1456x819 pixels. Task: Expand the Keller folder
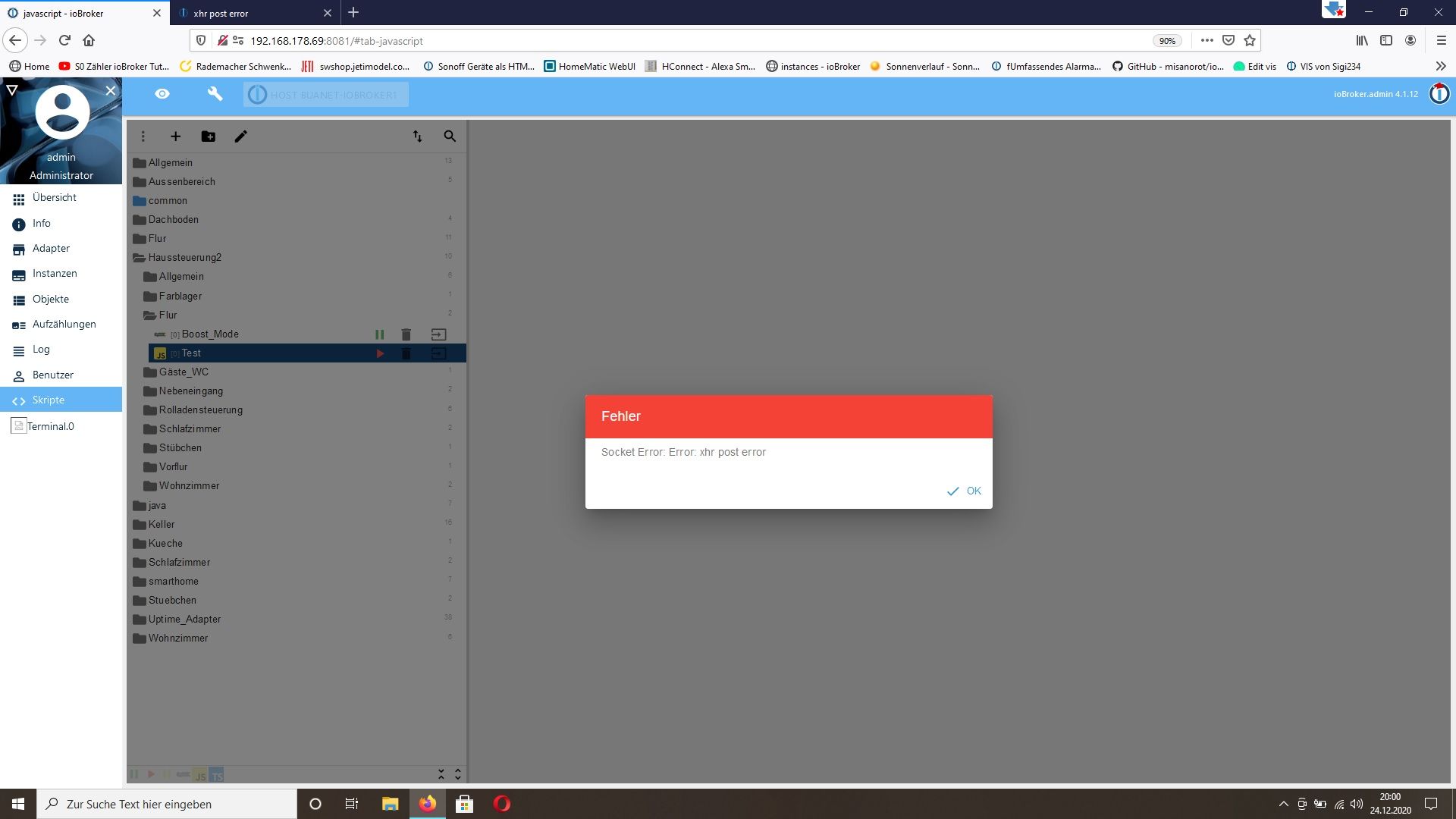tap(139, 525)
